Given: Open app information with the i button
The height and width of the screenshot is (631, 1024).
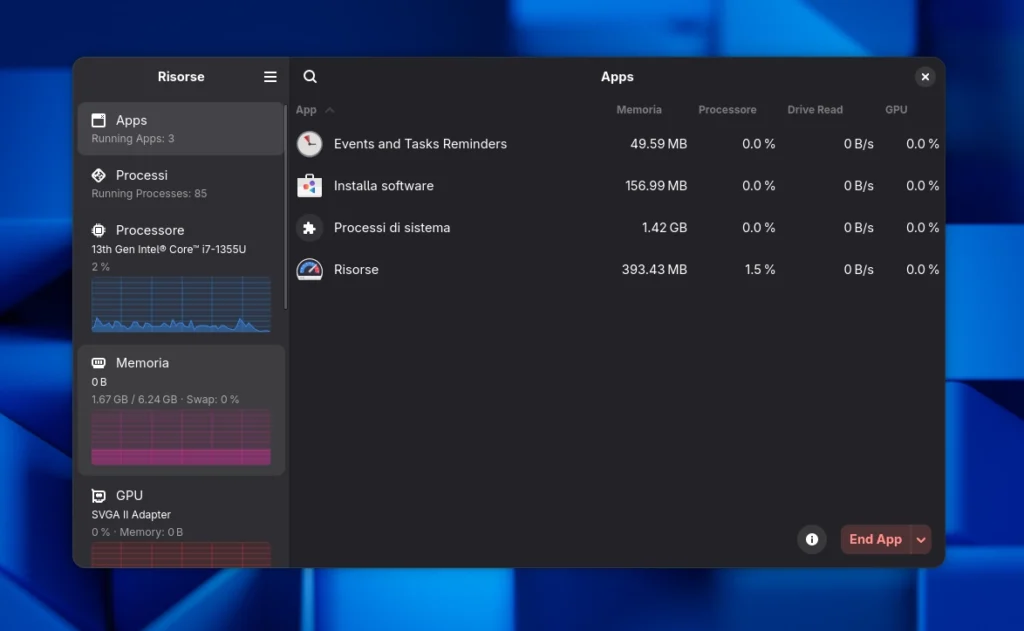Looking at the screenshot, I should click(x=812, y=539).
